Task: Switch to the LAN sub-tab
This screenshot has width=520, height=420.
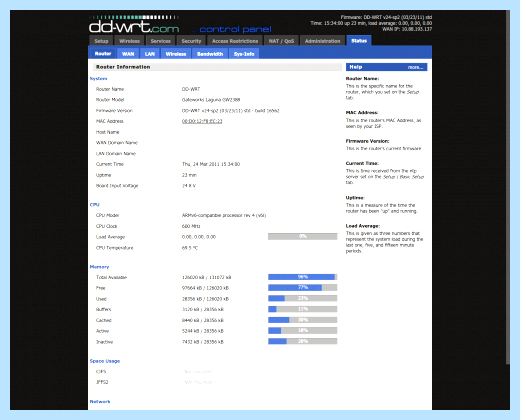Action: tap(150, 54)
